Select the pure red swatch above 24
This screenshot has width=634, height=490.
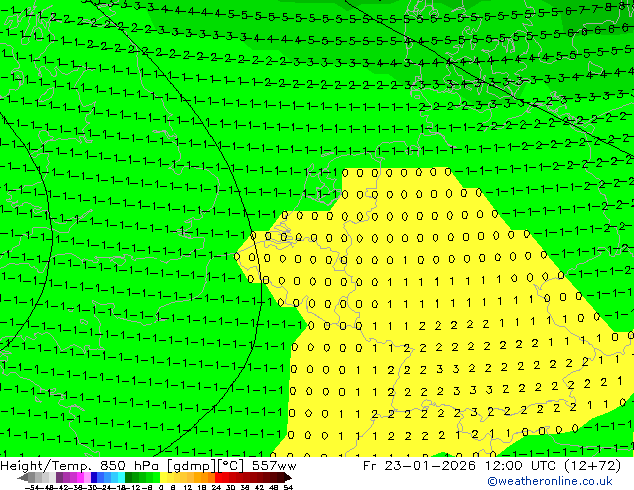tap(218, 477)
